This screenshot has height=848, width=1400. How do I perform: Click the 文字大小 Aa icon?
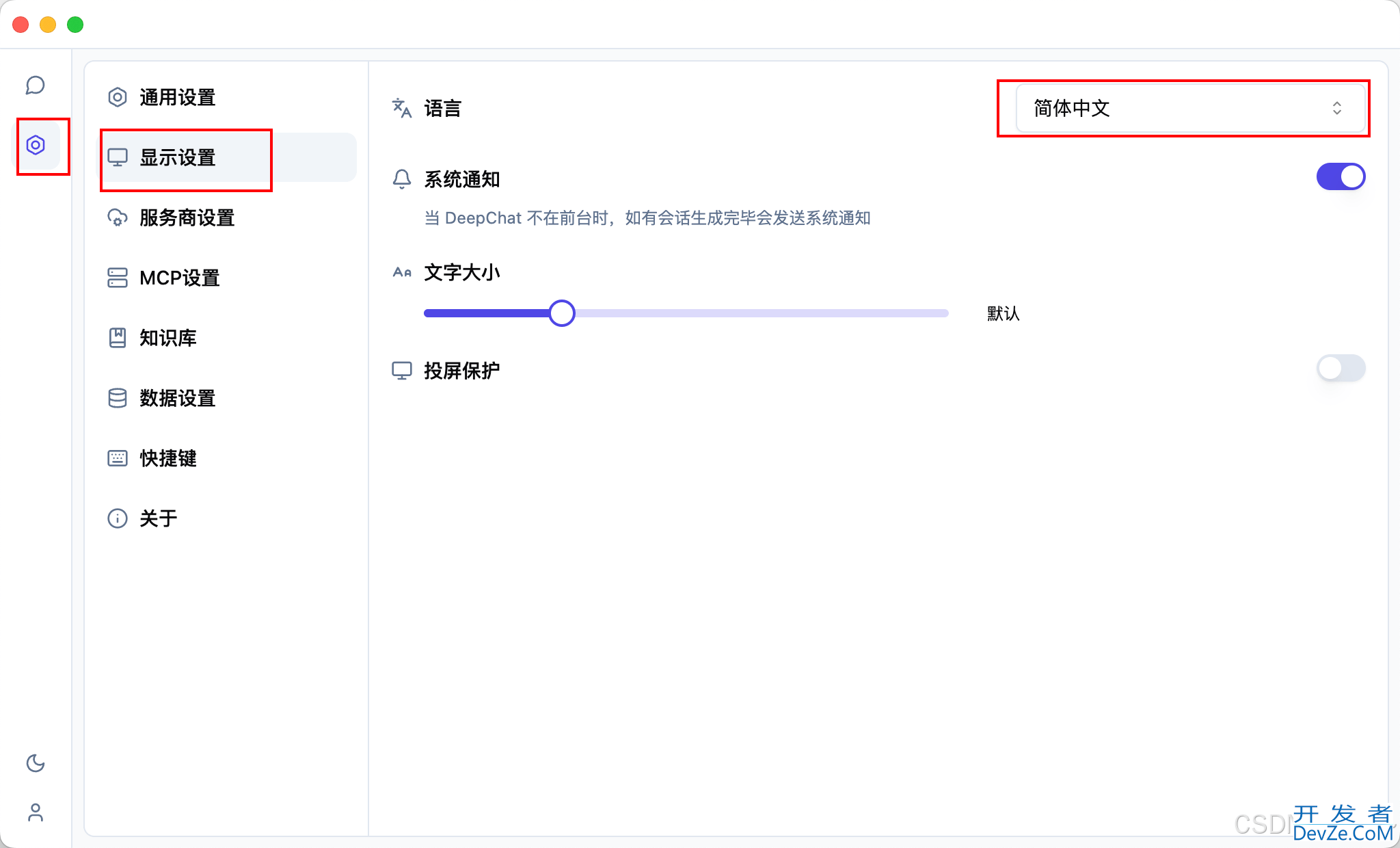[x=402, y=272]
